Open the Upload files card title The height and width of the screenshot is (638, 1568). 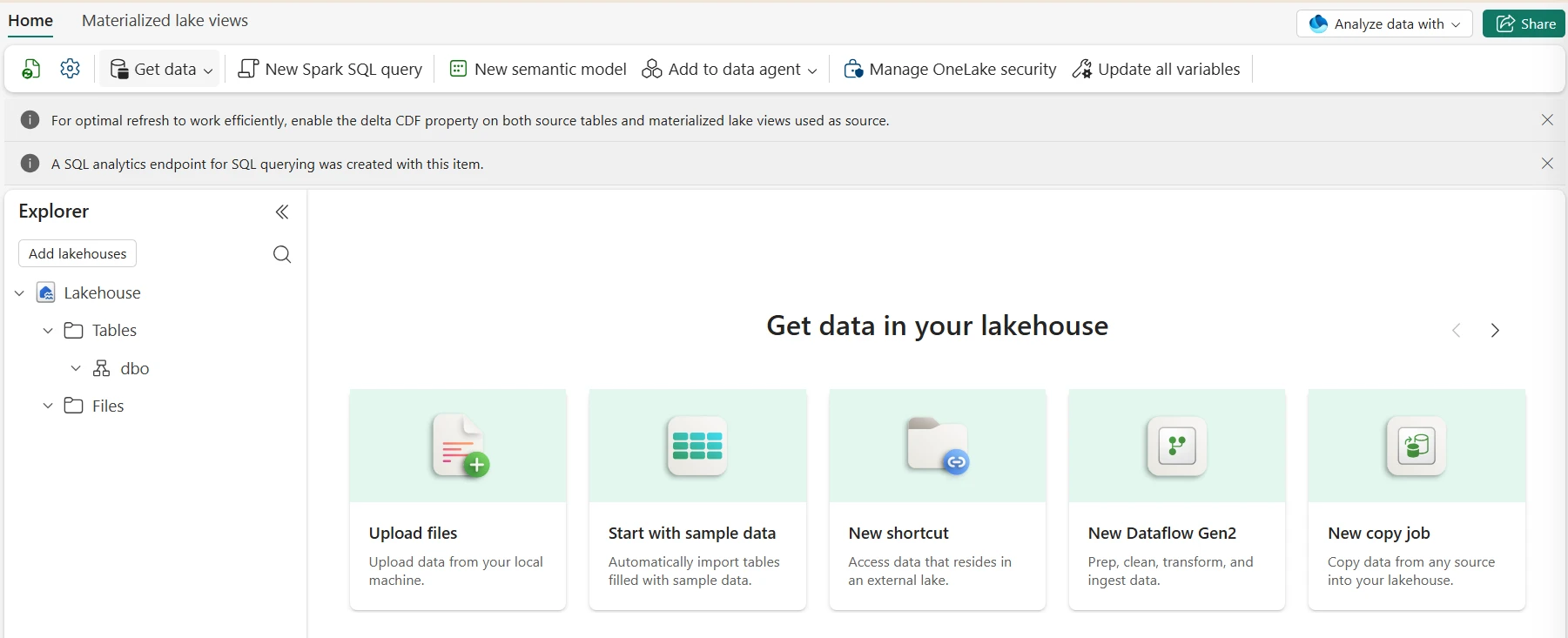[x=413, y=533]
